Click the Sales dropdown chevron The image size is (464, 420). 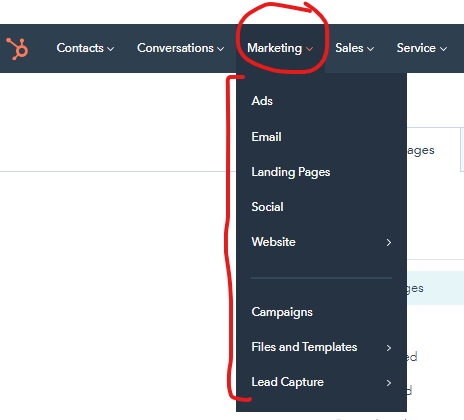tap(370, 49)
